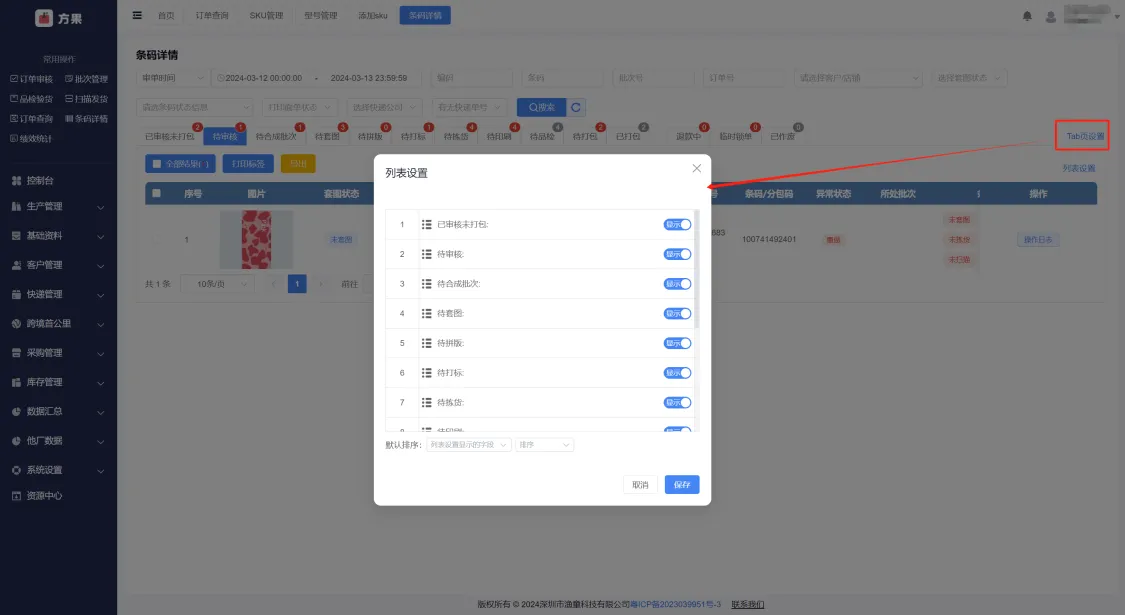This screenshot has height=615, width=1125.
Task: Open the customer/shop selection dropdown
Action: (858, 78)
